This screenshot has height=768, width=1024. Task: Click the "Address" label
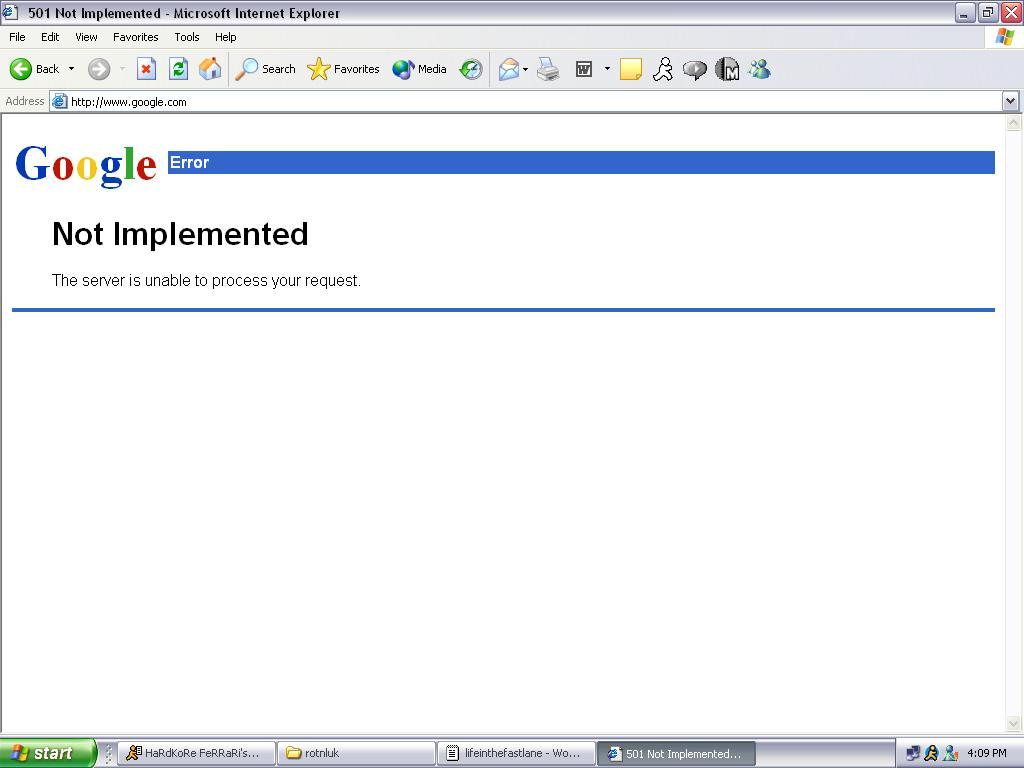click(25, 101)
